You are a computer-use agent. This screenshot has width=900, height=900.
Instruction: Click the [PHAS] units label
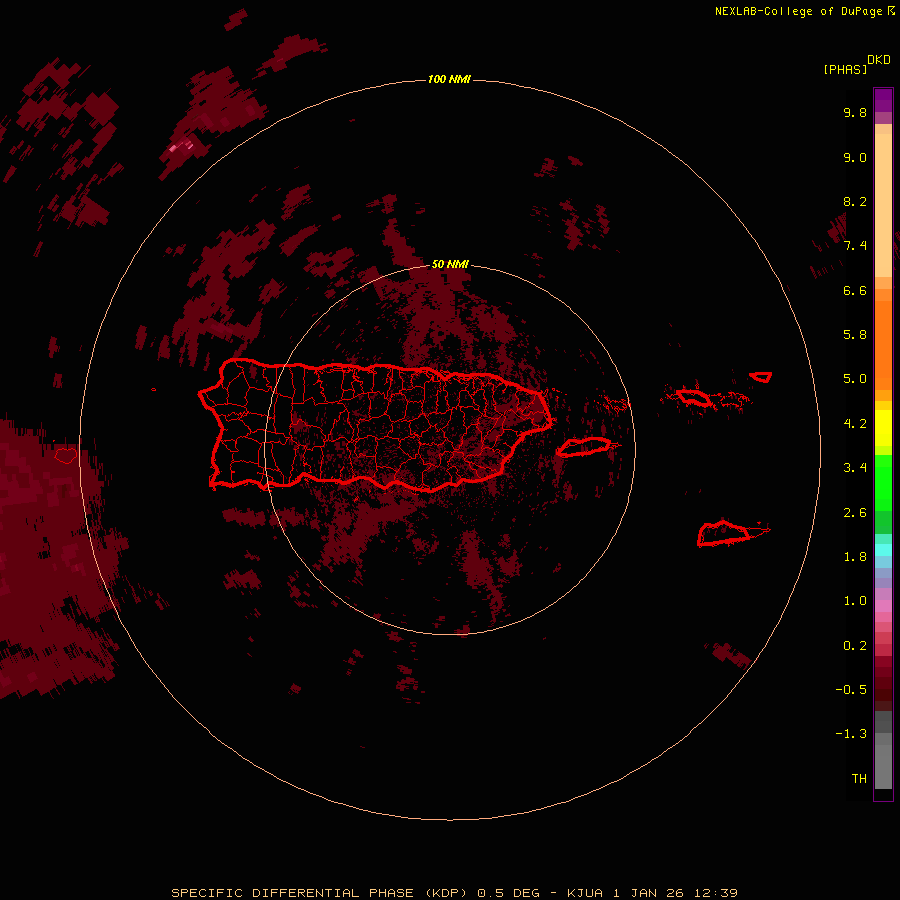[845, 69]
